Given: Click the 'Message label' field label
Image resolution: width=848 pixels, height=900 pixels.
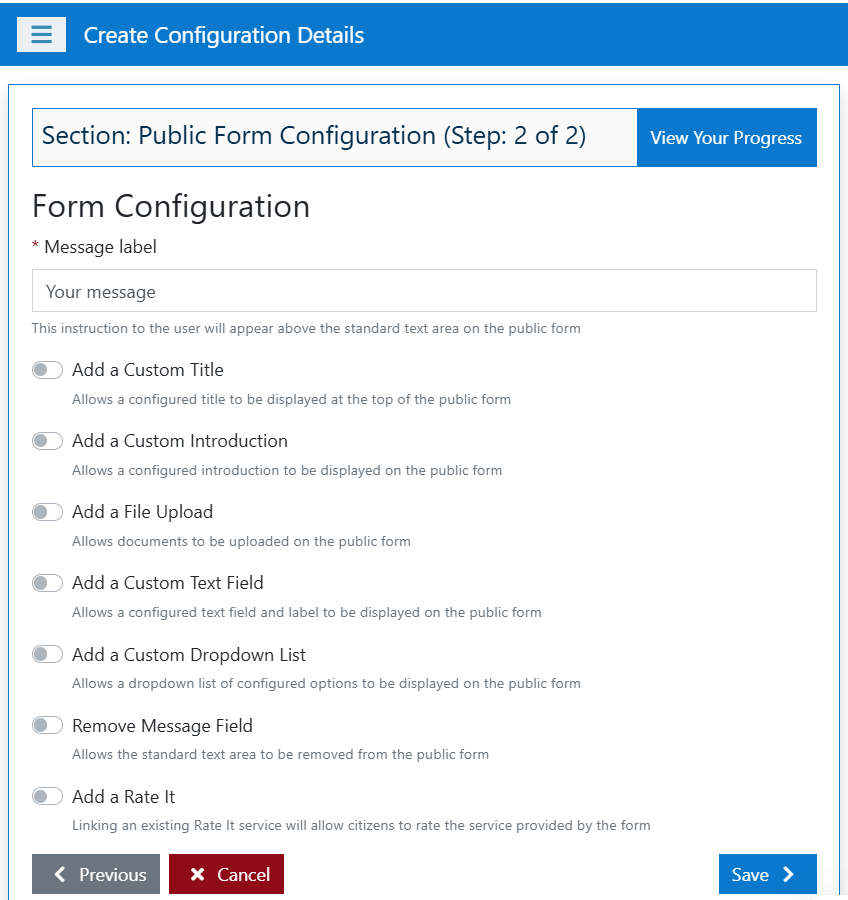Looking at the screenshot, I should [100, 247].
